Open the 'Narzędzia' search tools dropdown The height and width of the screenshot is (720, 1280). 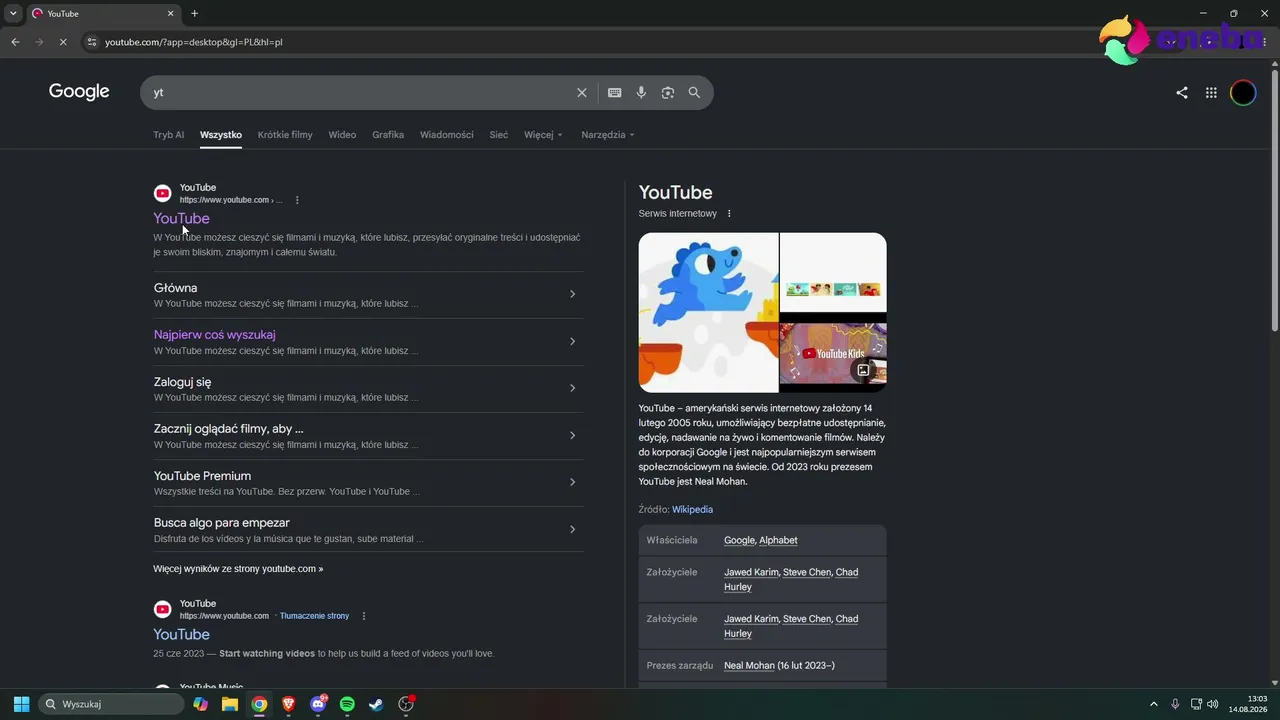608,135
